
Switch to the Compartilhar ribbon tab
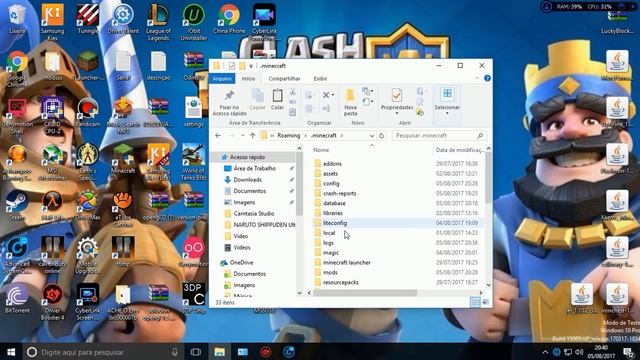pyautogui.click(x=284, y=78)
